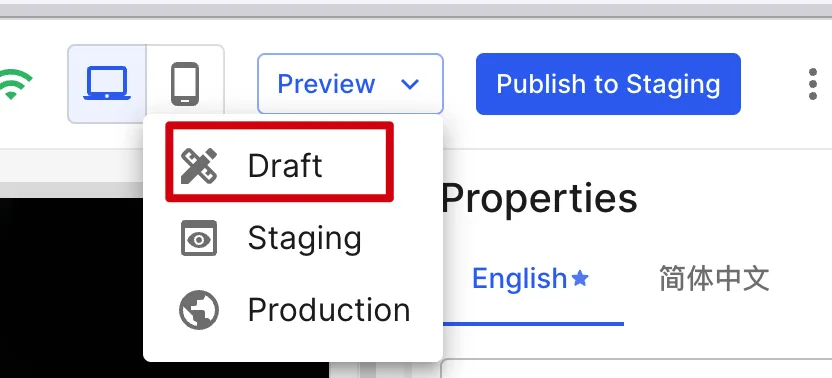Click the Properties heading text

(539, 198)
